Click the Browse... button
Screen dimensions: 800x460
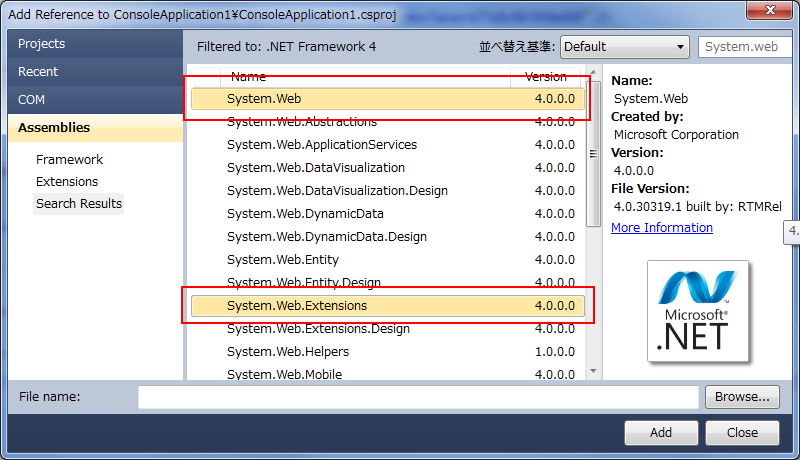[x=742, y=397]
